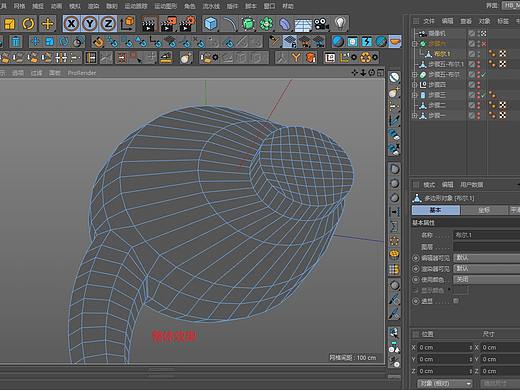Toggle red X enable mark on orange object
520x390 pixels.
(x=484, y=44)
